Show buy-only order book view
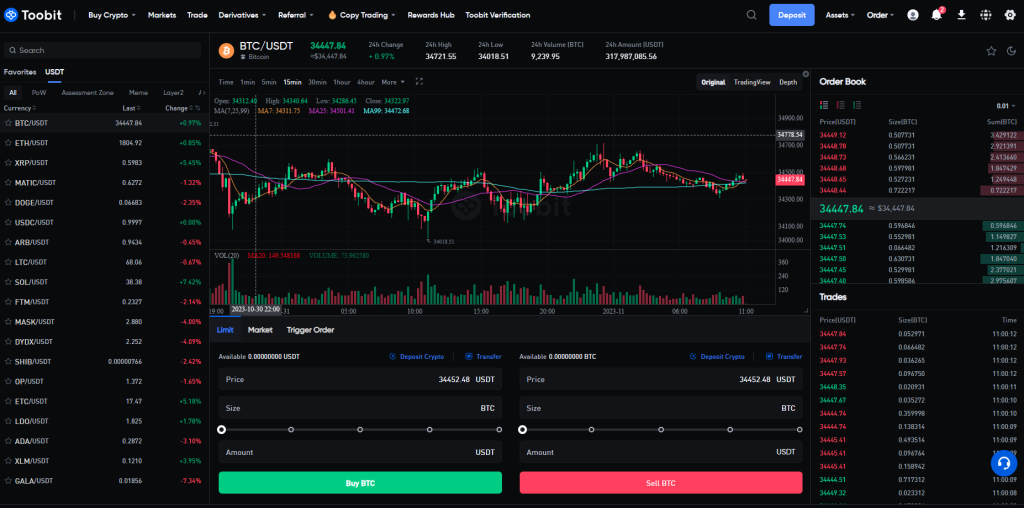Viewport: 1024px width, 508px height. pyautogui.click(x=857, y=105)
